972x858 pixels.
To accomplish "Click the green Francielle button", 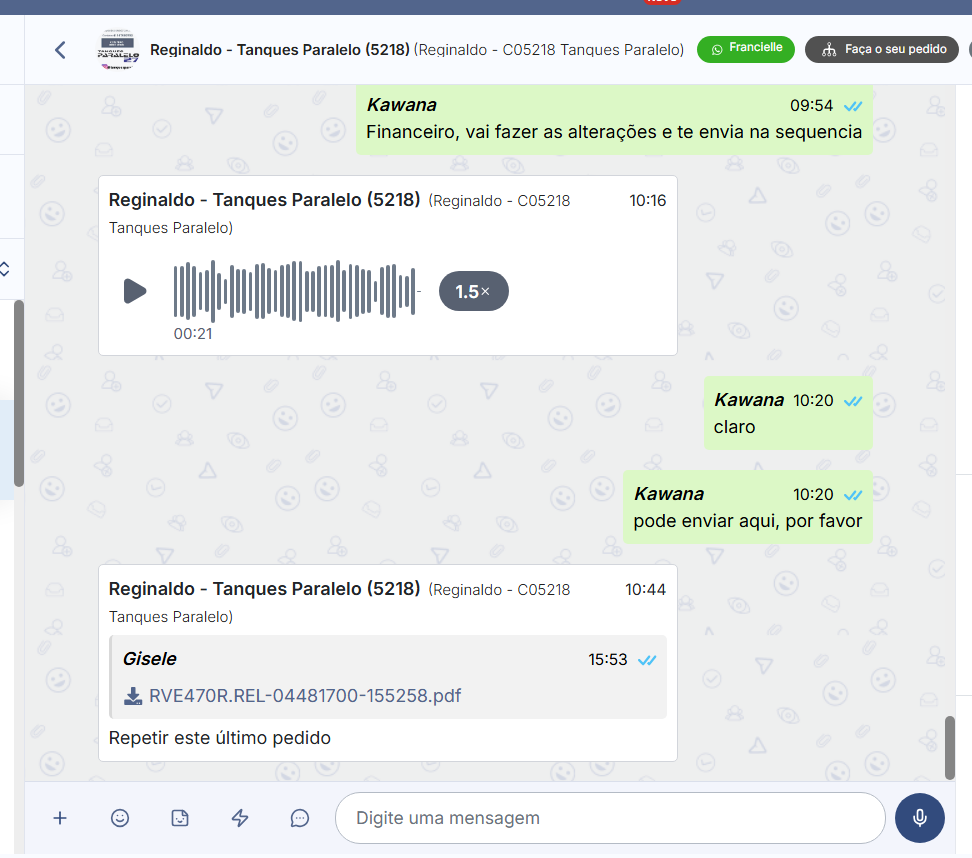I will click(x=745, y=49).
